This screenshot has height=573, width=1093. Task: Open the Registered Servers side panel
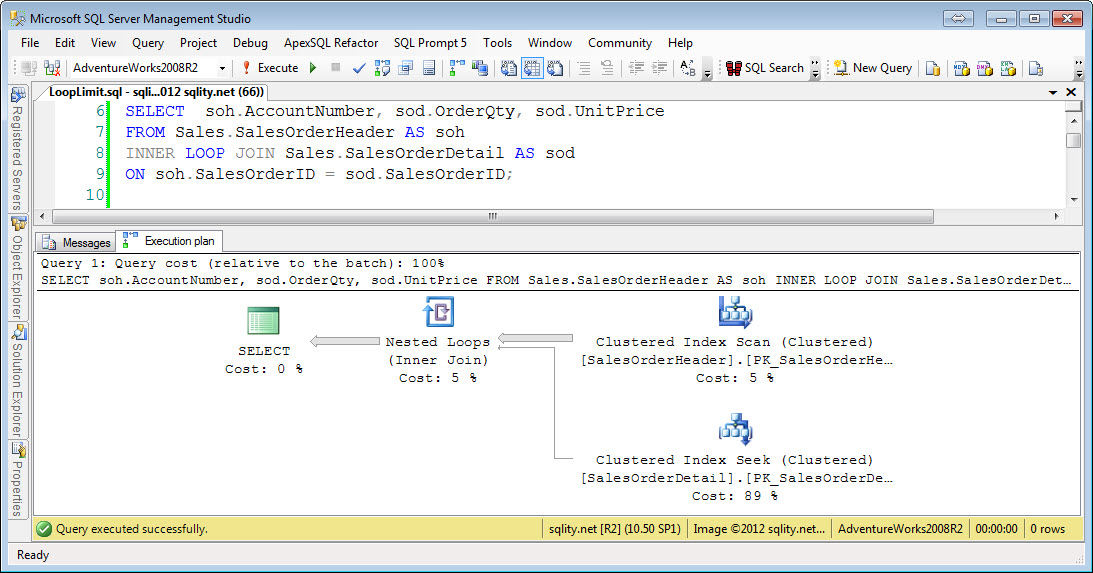17,148
